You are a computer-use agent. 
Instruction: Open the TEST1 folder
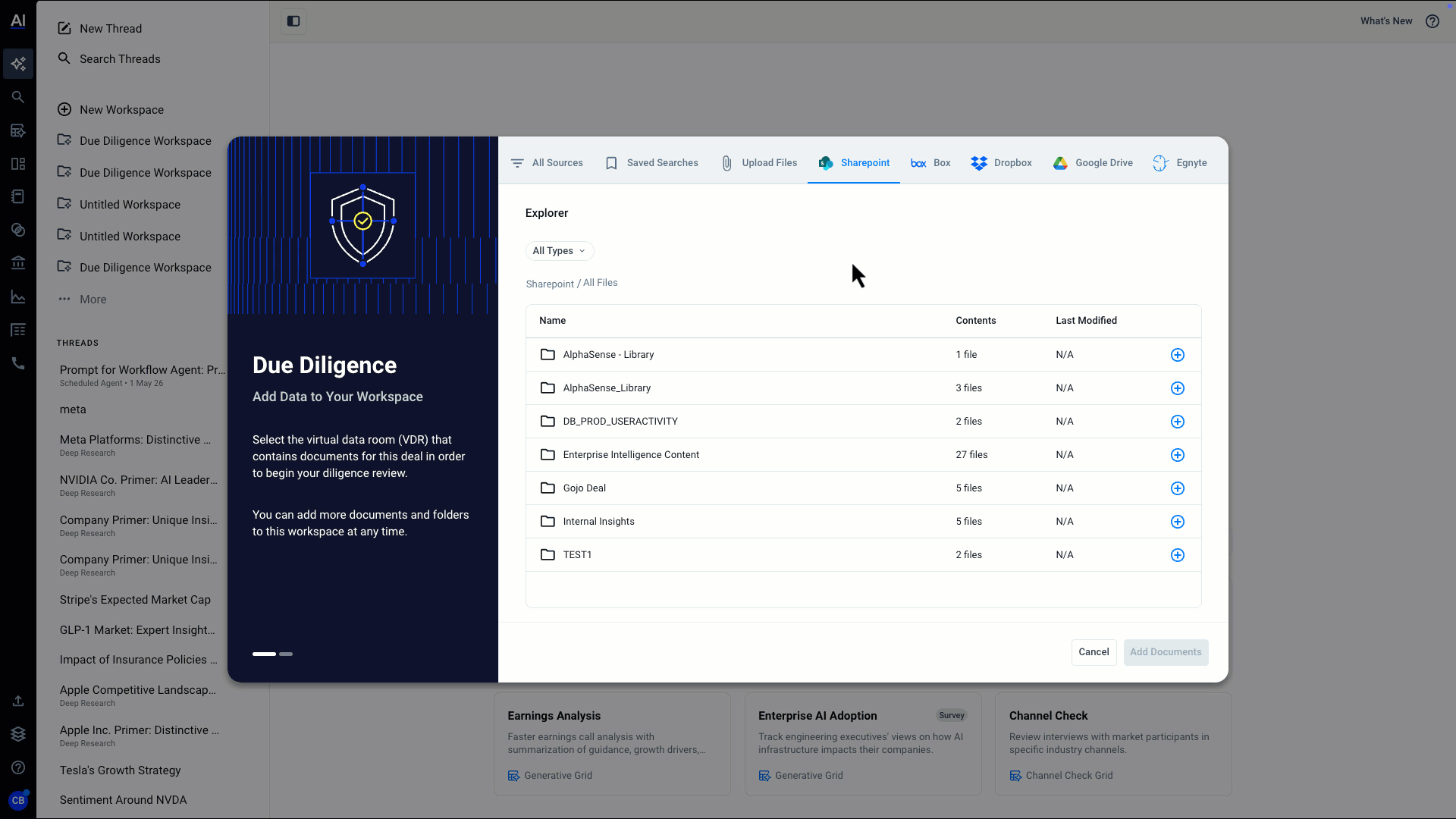(x=577, y=555)
